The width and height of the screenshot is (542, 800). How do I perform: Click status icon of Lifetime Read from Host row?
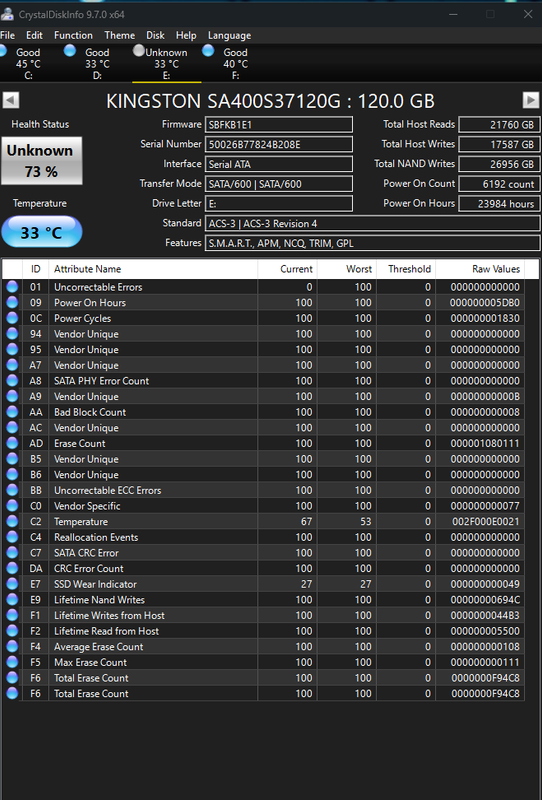point(12,631)
